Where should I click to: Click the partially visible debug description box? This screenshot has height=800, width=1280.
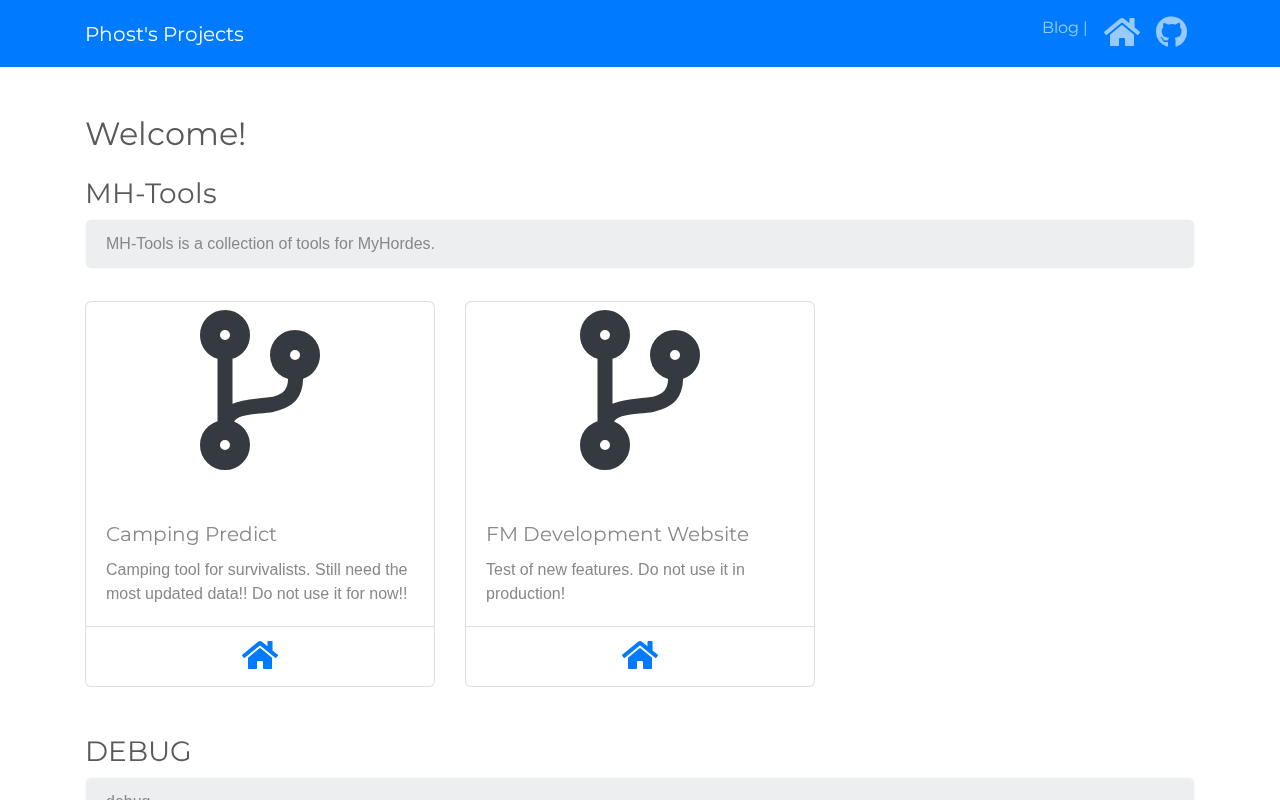pos(640,790)
